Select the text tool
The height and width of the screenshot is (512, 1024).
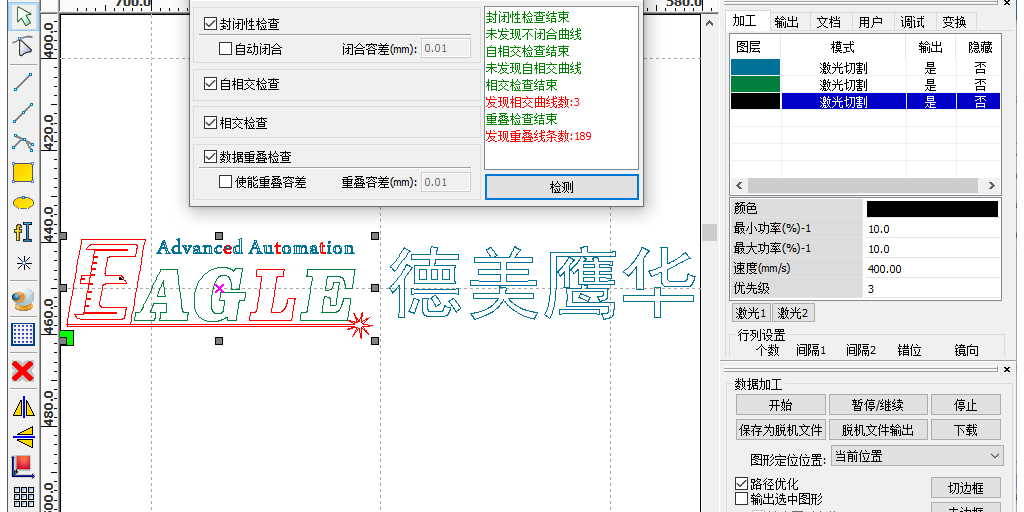pos(24,232)
